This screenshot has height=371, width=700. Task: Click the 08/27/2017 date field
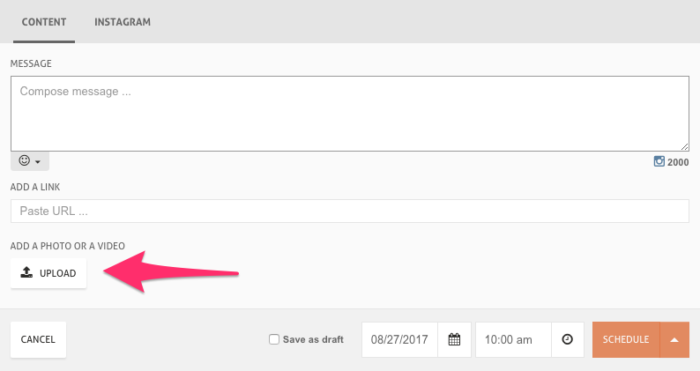[x=400, y=340]
